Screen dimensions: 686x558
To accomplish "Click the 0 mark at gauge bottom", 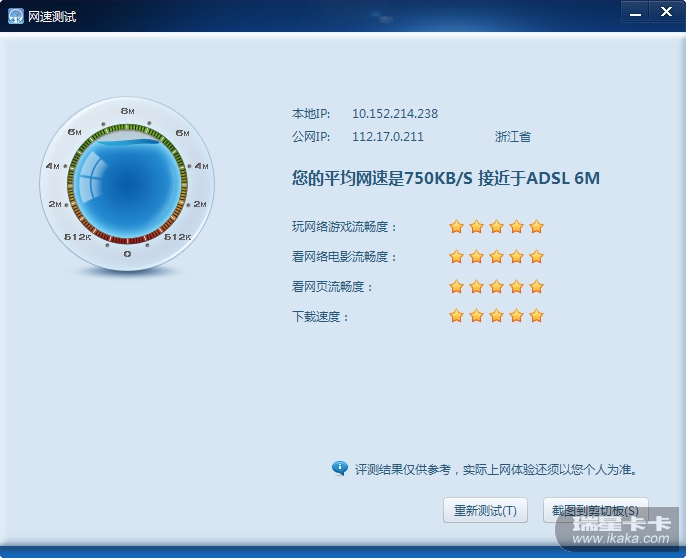I will coord(127,254).
